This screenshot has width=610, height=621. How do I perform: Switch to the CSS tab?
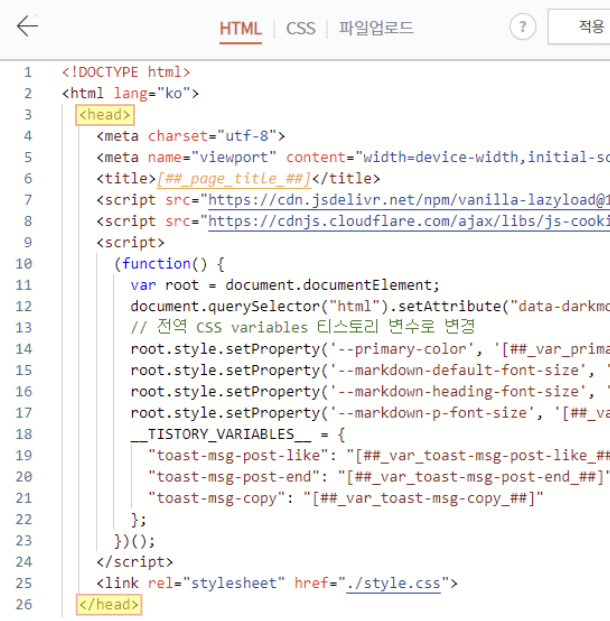[x=301, y=29]
